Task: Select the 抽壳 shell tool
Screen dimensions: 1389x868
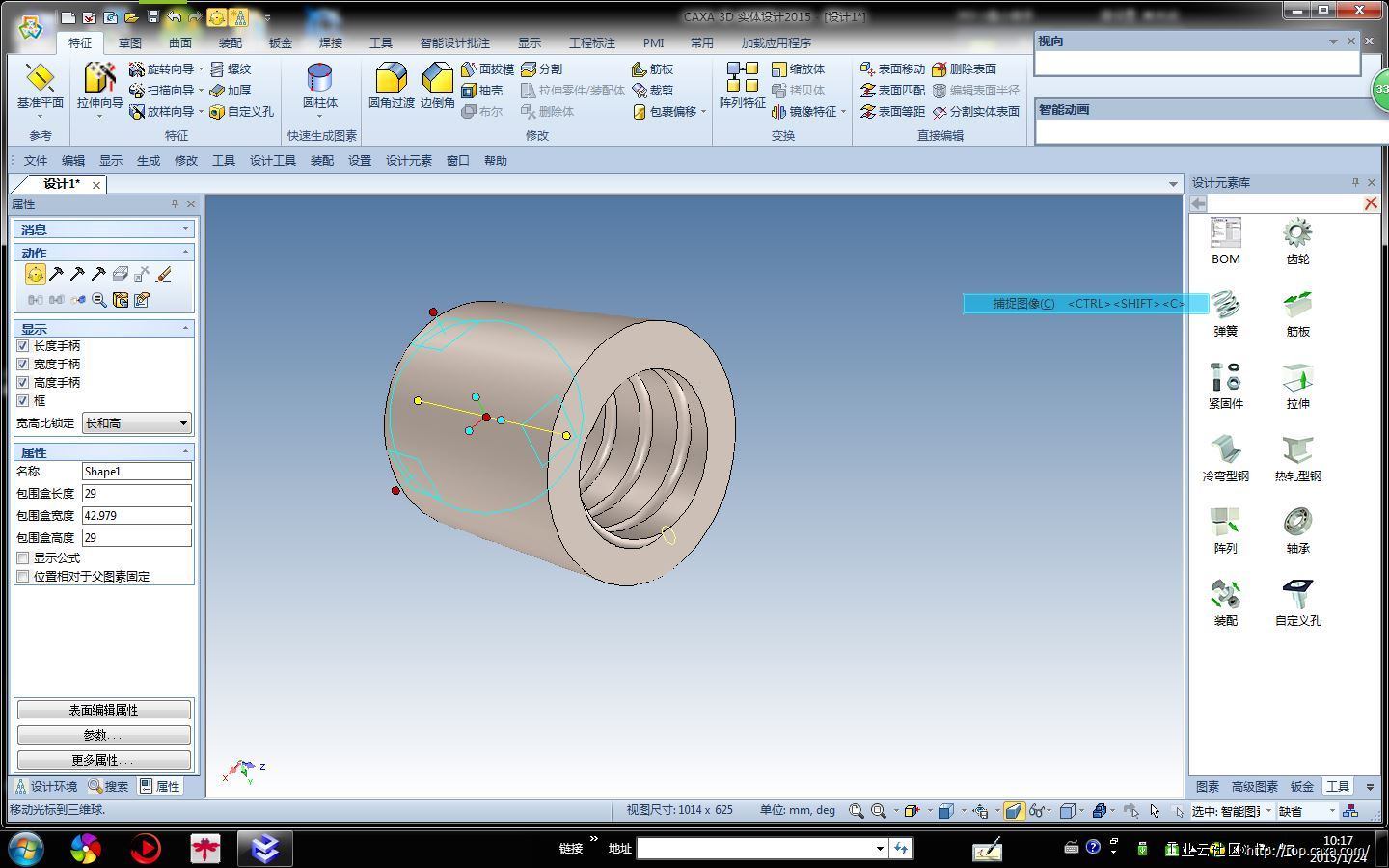Action: coord(481,91)
